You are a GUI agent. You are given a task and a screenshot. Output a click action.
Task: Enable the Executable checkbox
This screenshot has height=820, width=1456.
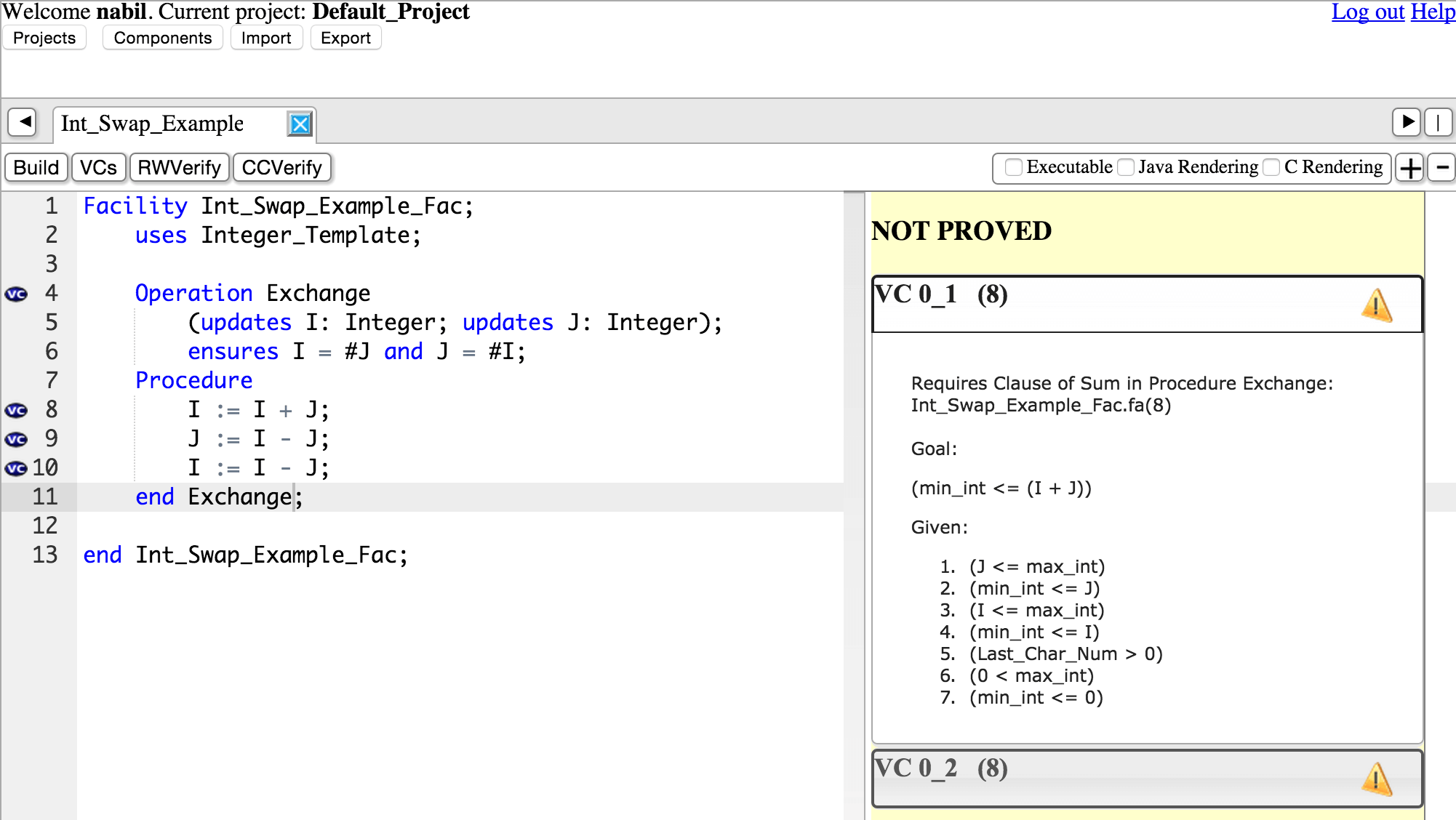[x=1013, y=168]
